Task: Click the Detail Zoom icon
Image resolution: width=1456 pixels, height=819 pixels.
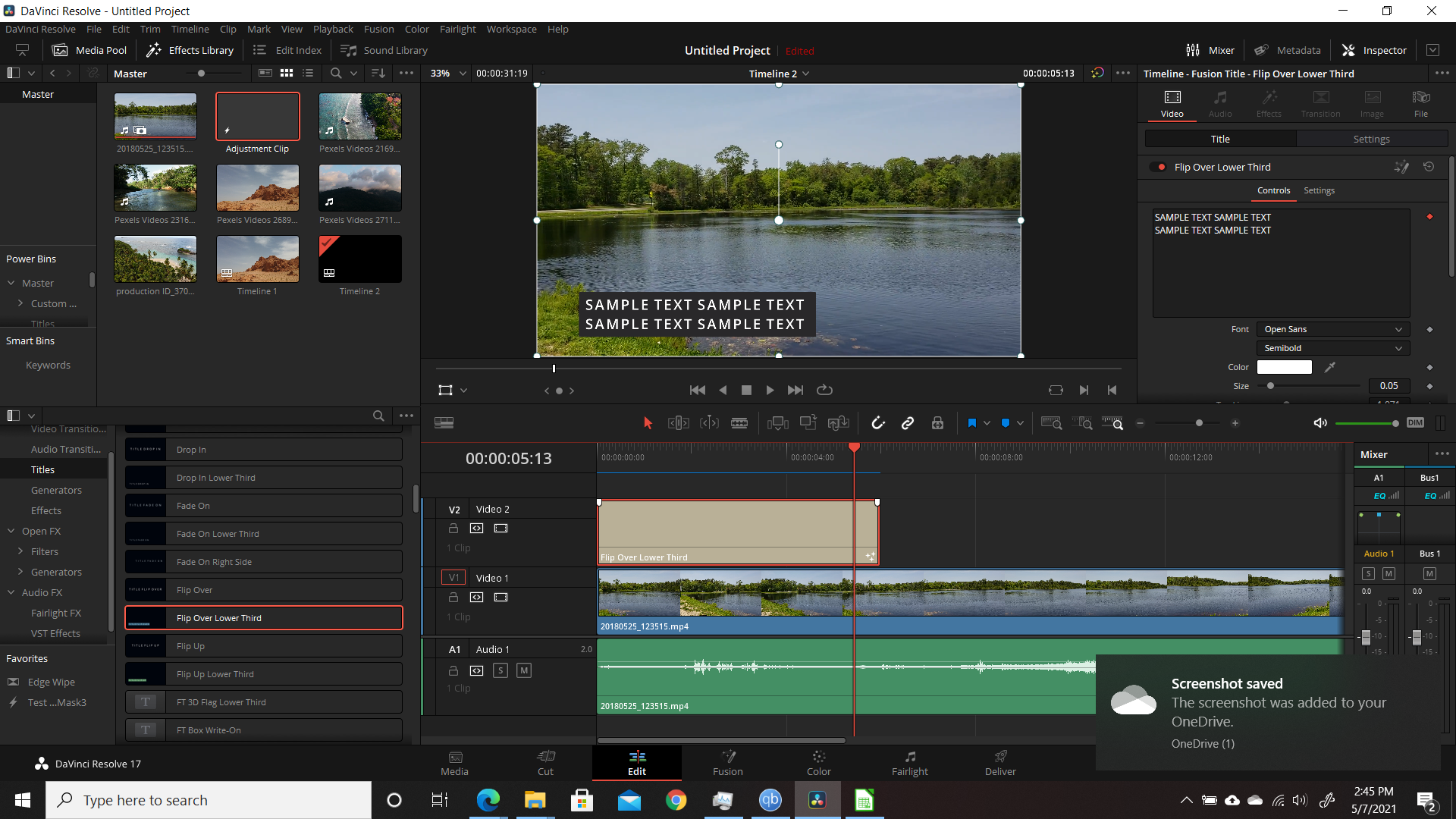Action: click(x=1082, y=423)
